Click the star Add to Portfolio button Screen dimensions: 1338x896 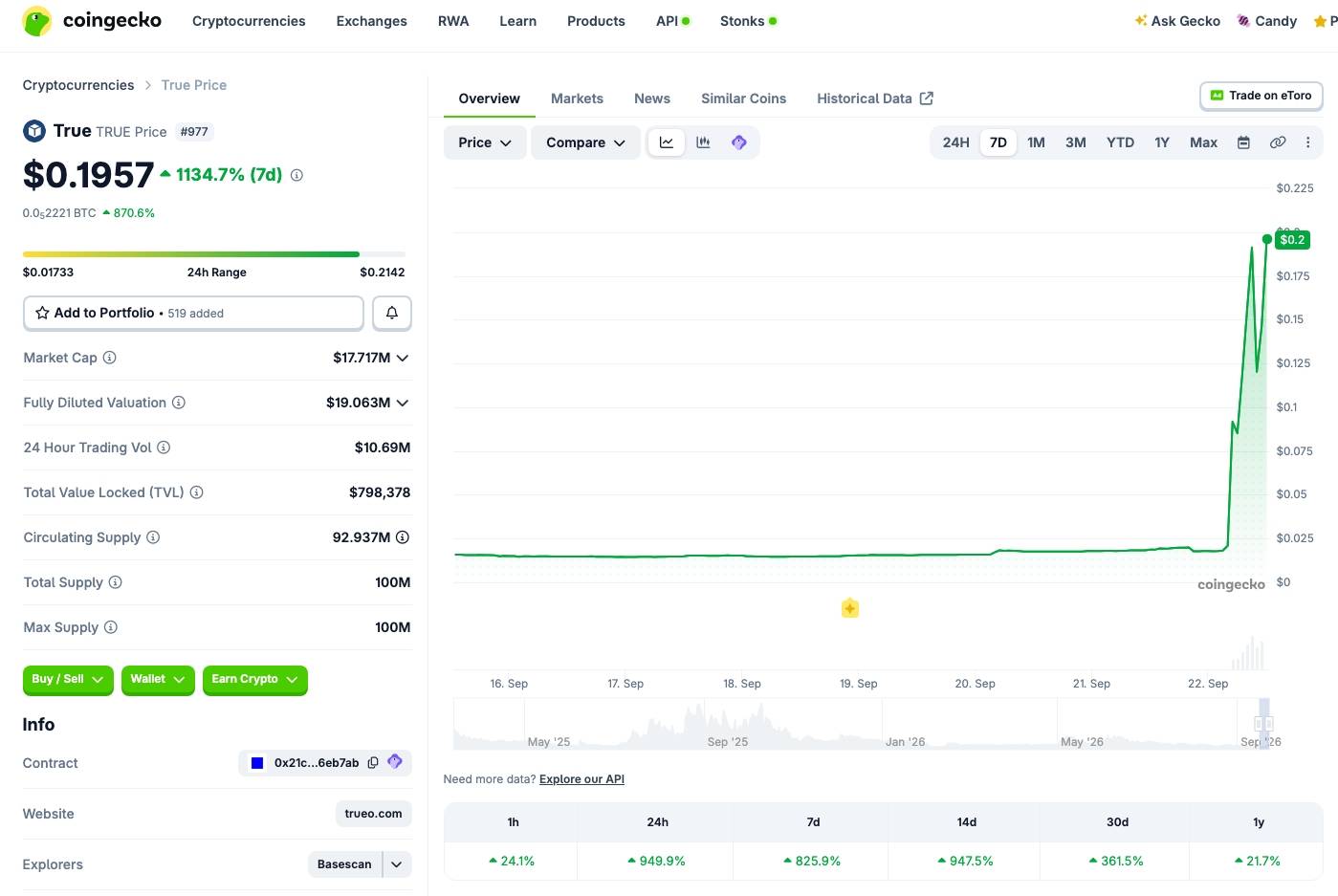click(193, 313)
